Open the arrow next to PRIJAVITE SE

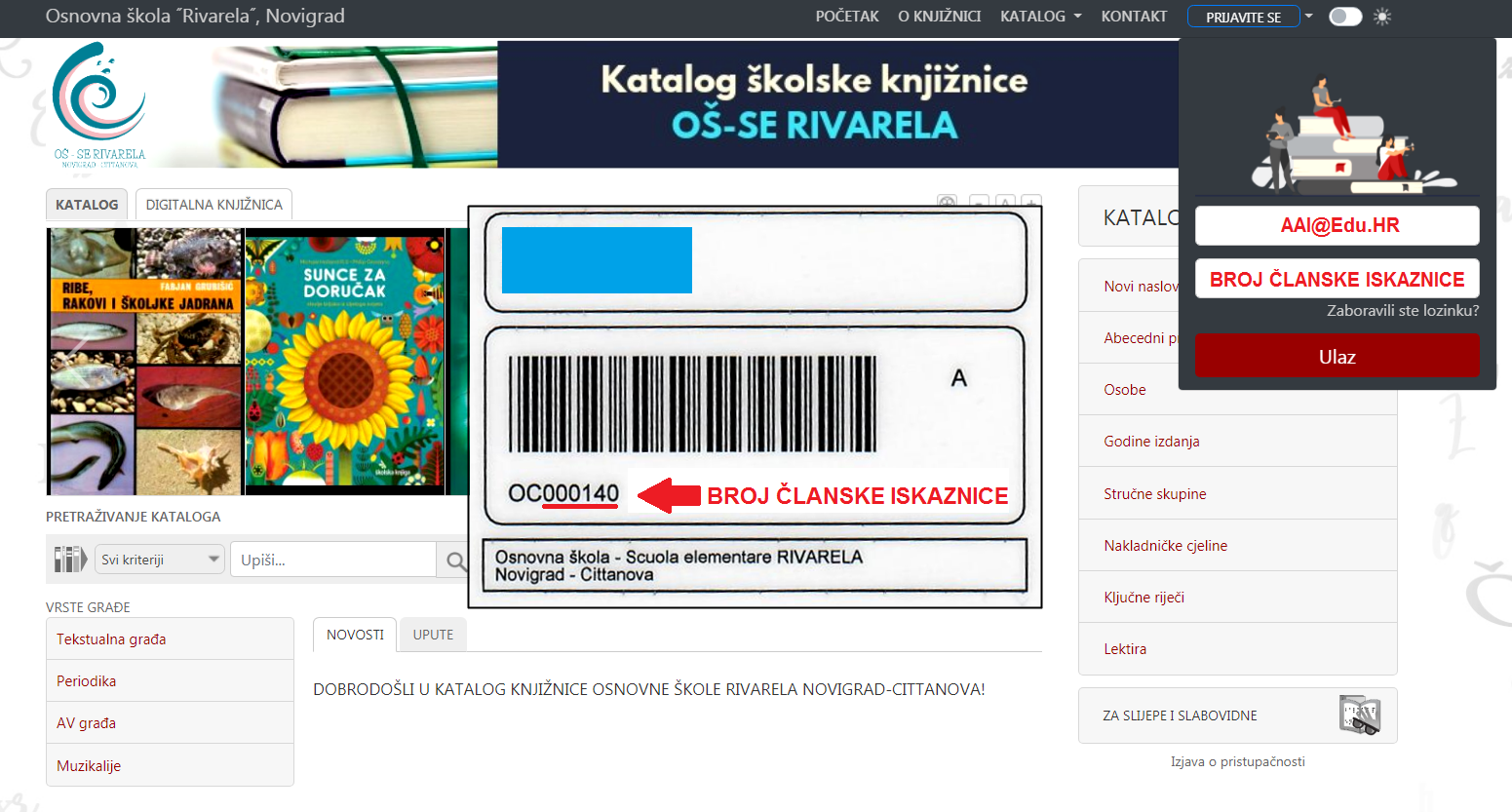(1309, 17)
